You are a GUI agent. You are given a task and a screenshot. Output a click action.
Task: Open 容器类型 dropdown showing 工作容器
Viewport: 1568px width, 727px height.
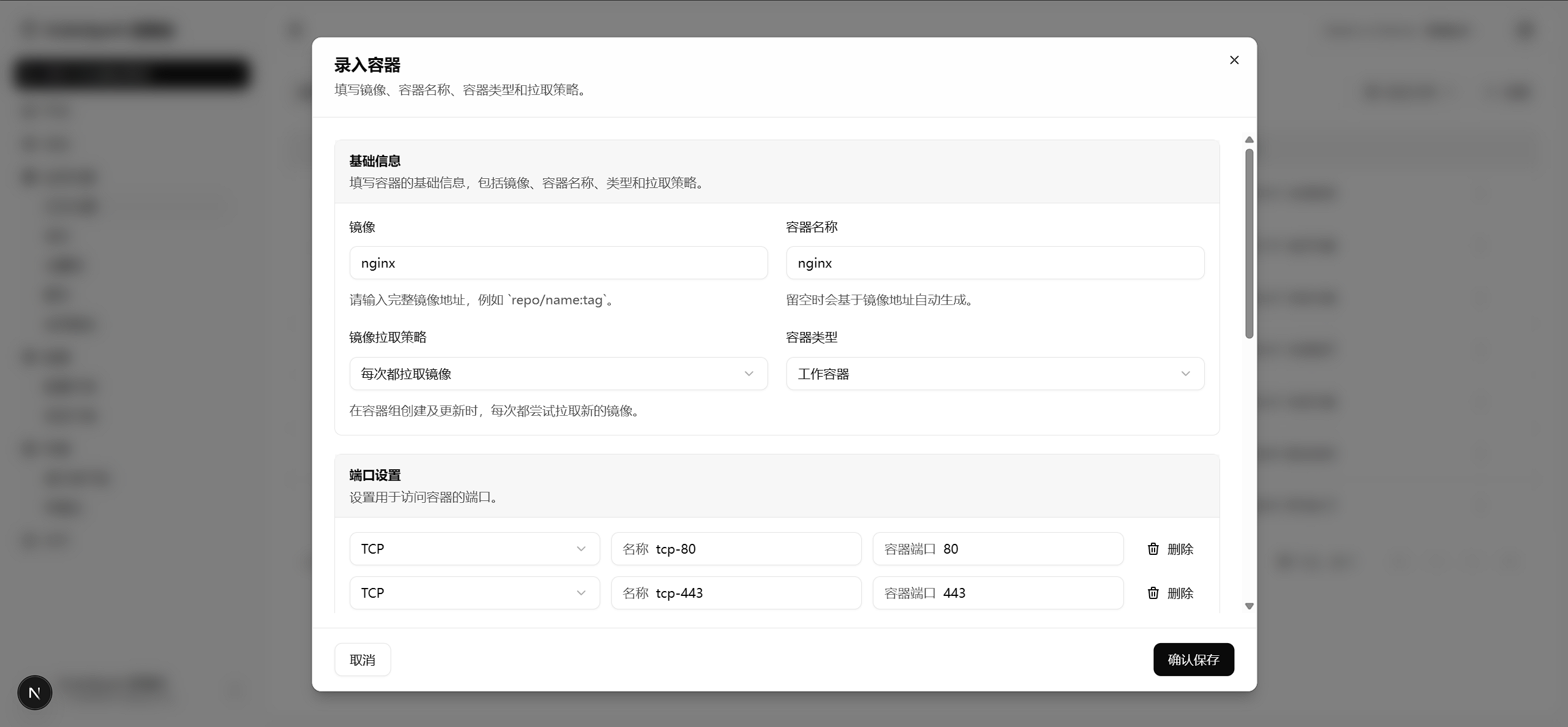[995, 374]
